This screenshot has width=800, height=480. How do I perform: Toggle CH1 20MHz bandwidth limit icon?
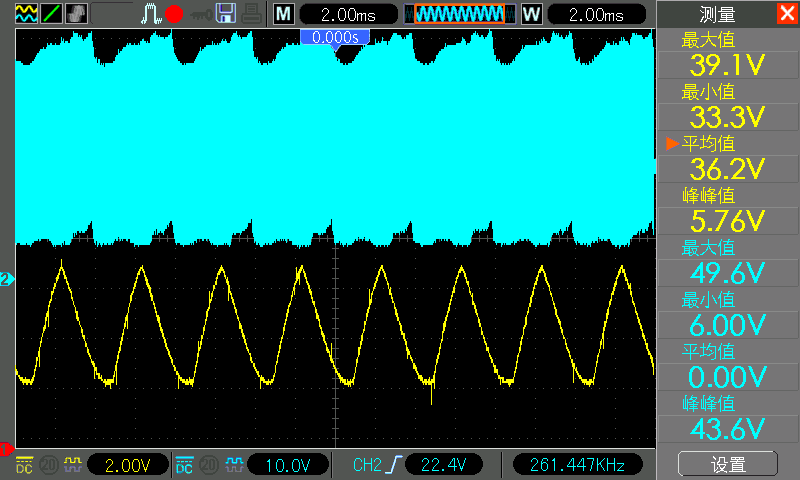[48, 465]
